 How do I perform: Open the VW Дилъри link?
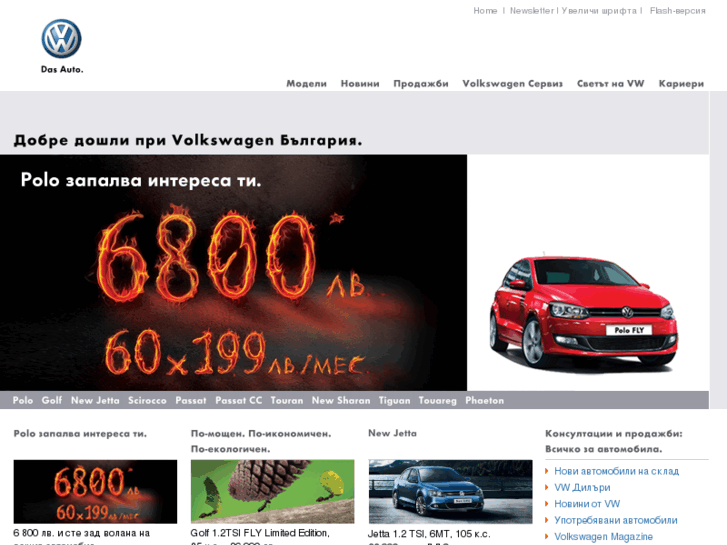(x=582, y=487)
